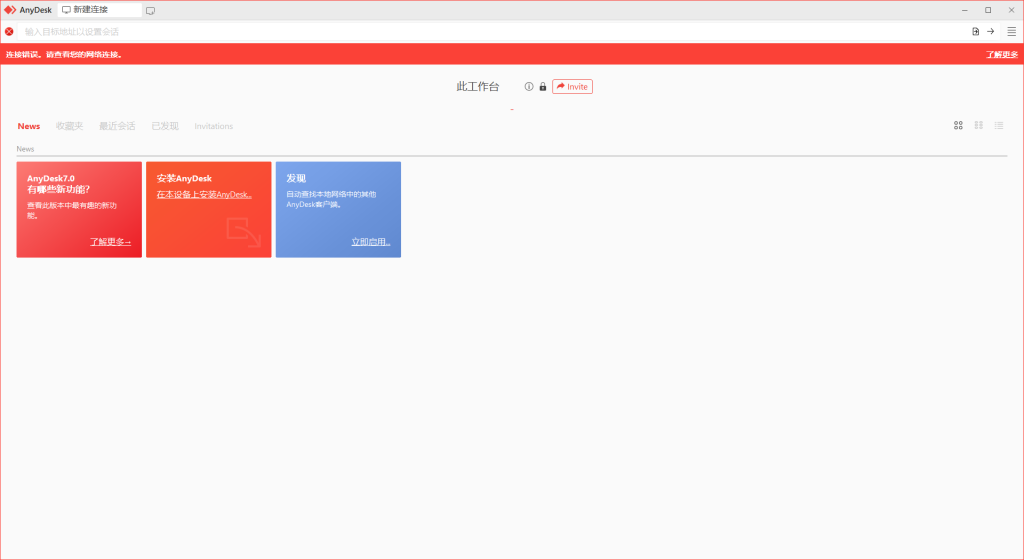Image resolution: width=1024 pixels, height=560 pixels.
Task: Click 了解更多→ on AnyDesk7.0 card
Action: point(110,241)
